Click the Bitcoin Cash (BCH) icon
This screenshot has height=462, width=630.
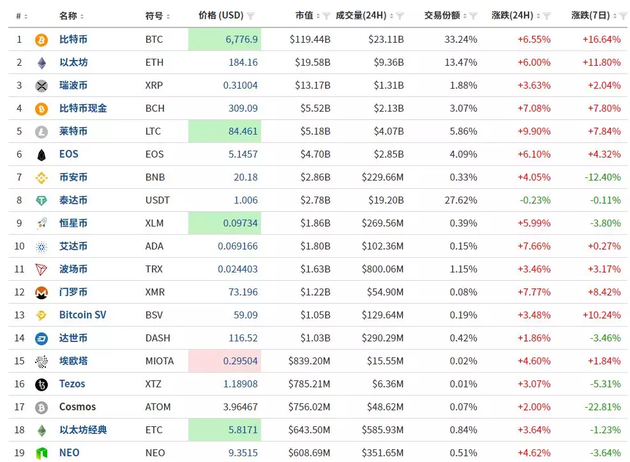41,109
